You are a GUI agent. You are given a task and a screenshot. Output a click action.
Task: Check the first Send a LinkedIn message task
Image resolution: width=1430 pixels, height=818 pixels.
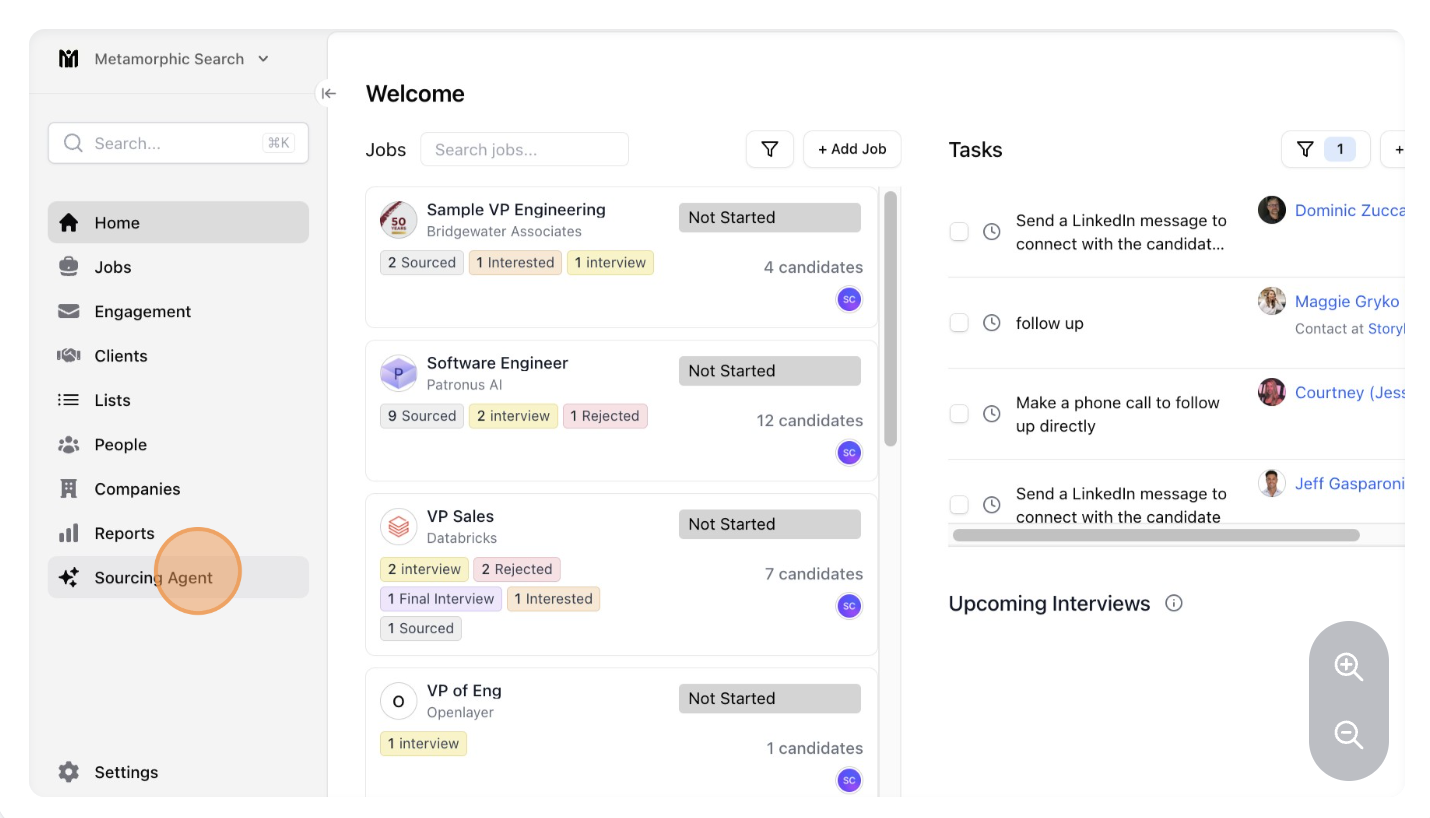pyautogui.click(x=959, y=232)
